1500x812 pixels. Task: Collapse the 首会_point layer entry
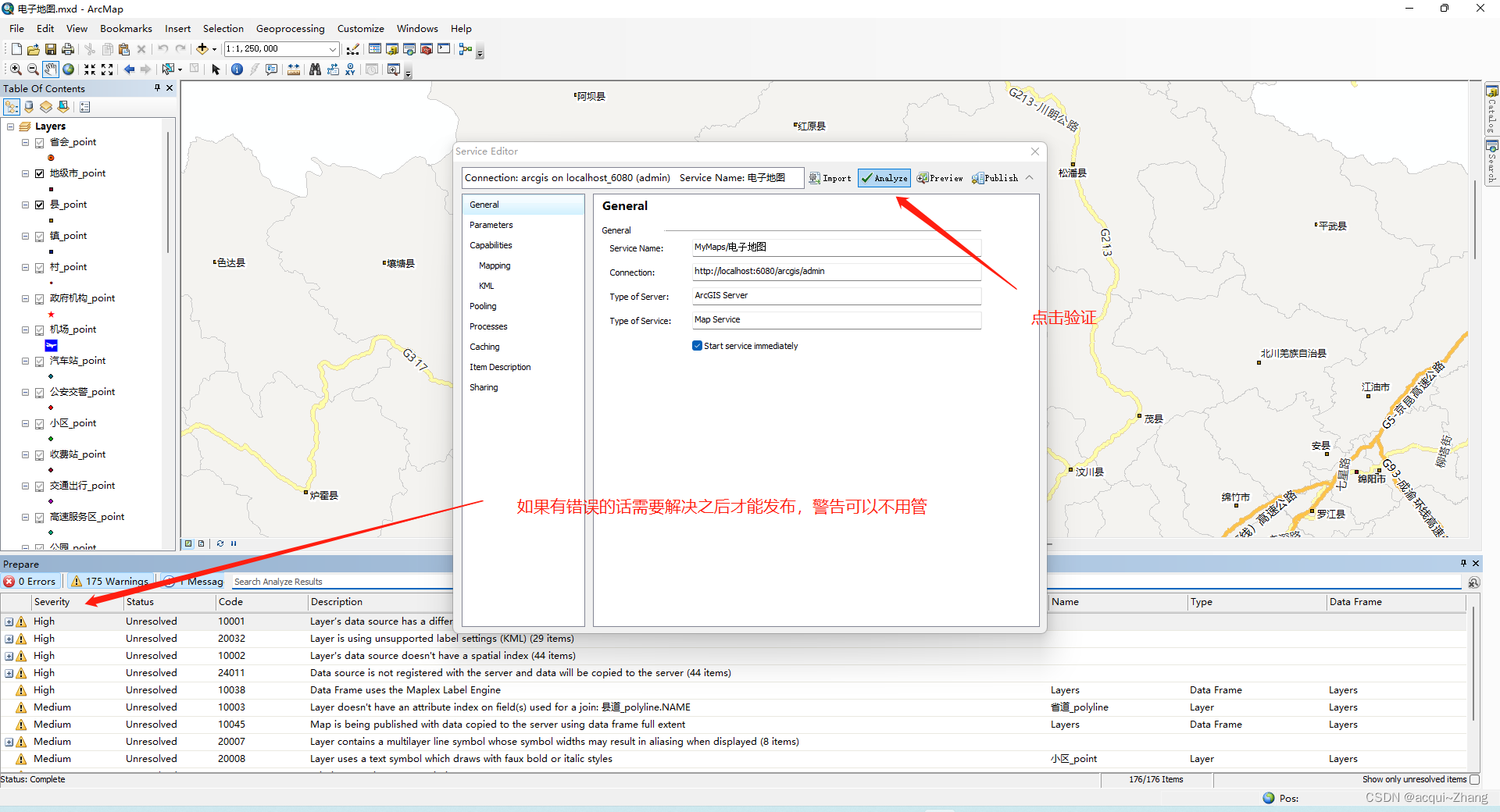pyautogui.click(x=24, y=142)
